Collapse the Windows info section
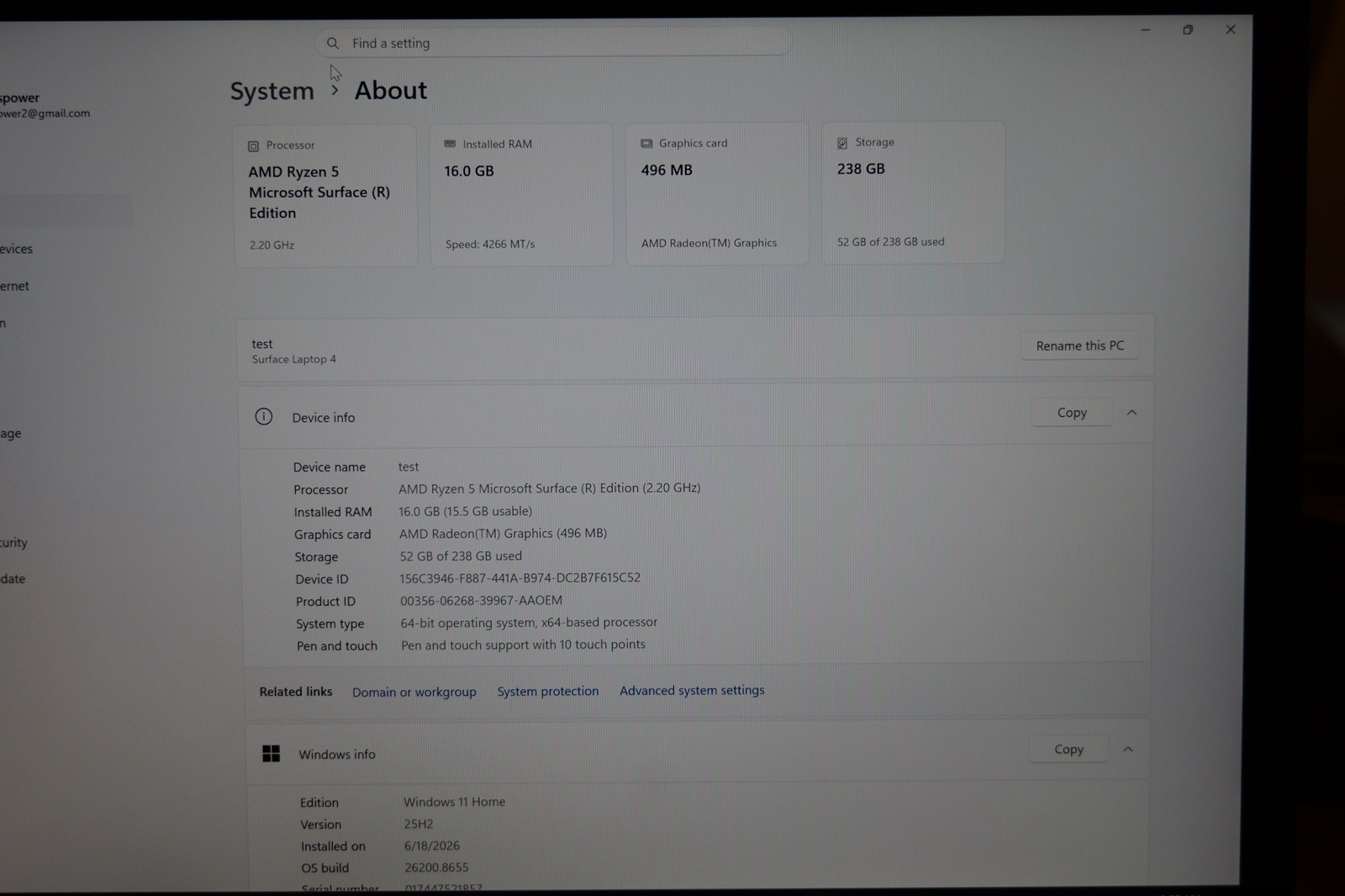Image resolution: width=1345 pixels, height=896 pixels. (1128, 749)
